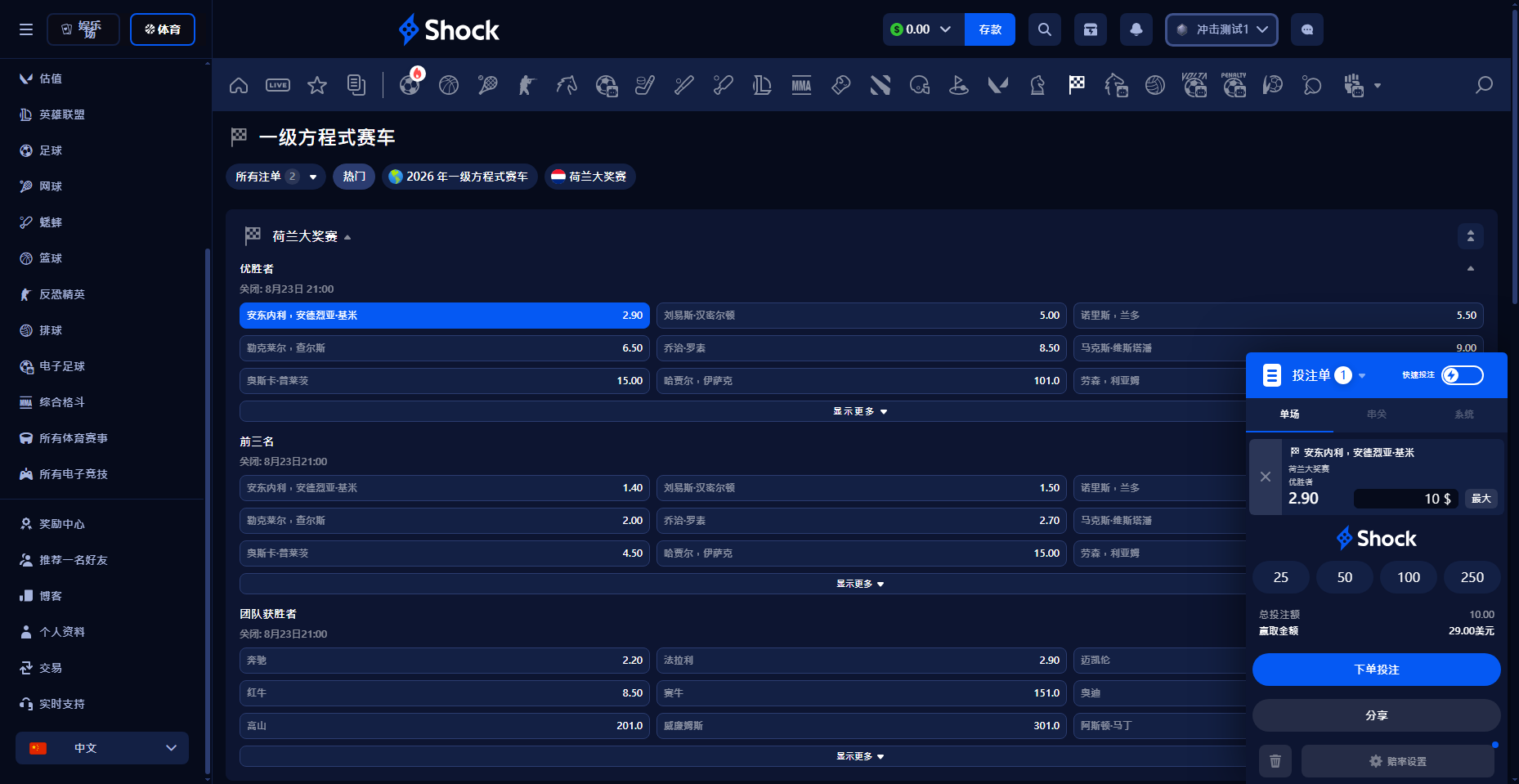Viewport: 1519px width, 784px height.
Task: Open the header search button
Action: click(1045, 29)
